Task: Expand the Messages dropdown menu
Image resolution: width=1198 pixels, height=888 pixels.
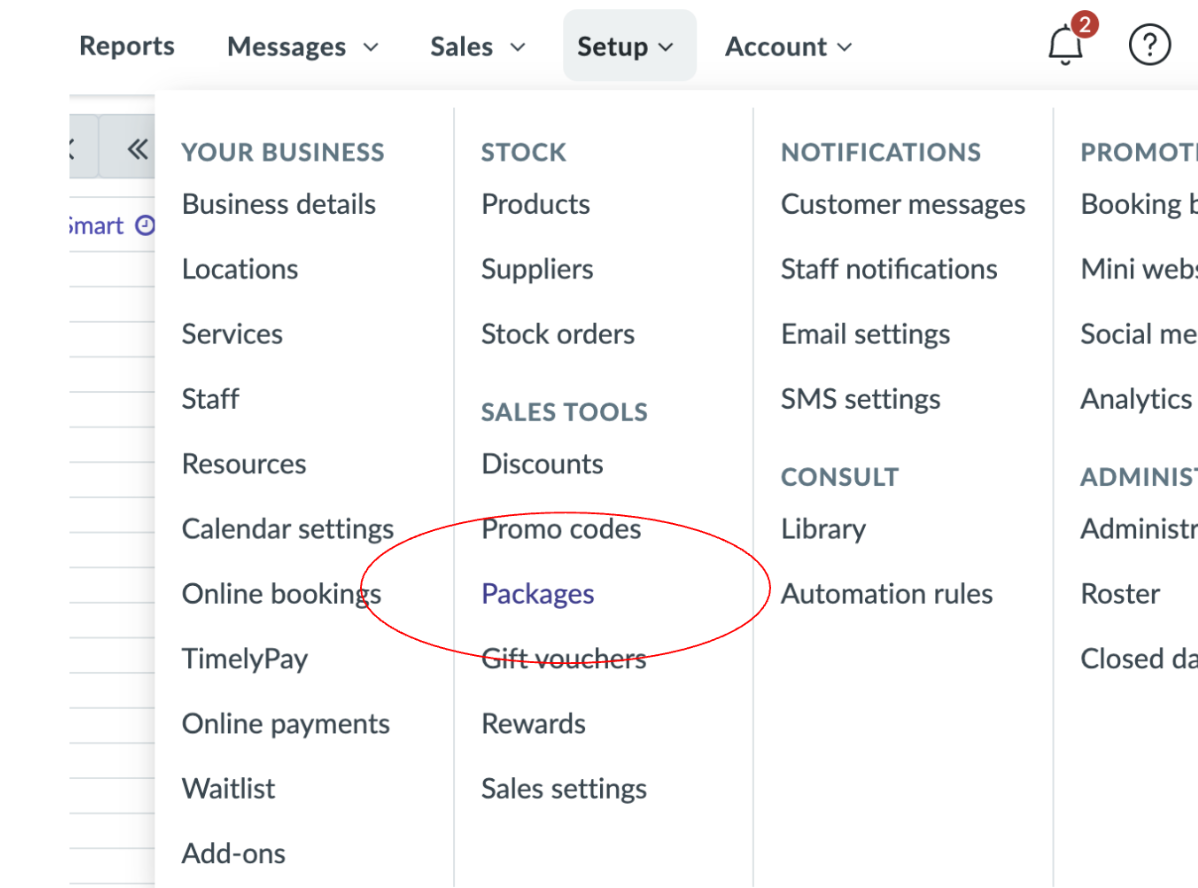Action: tap(303, 47)
